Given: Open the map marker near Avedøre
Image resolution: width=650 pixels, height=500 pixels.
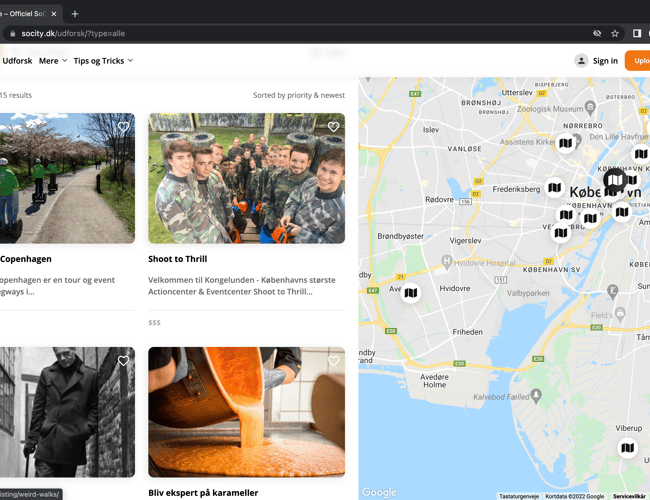Looking at the screenshot, I should (411, 293).
